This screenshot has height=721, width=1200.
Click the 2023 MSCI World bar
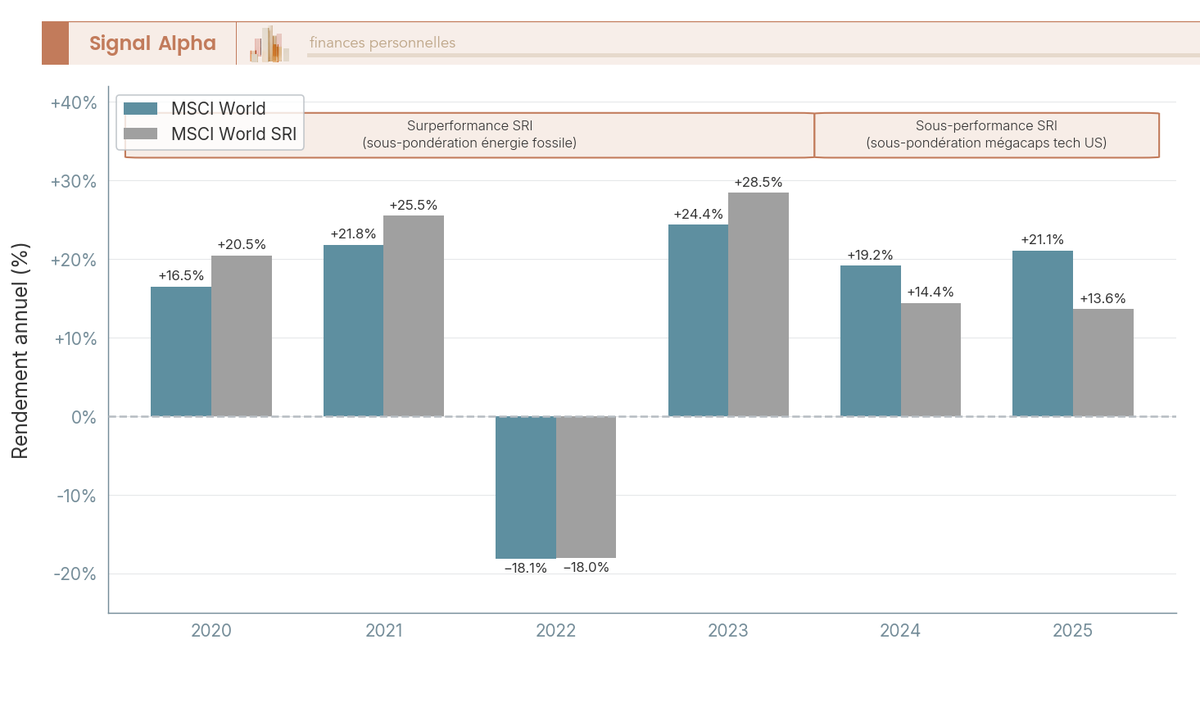698,321
